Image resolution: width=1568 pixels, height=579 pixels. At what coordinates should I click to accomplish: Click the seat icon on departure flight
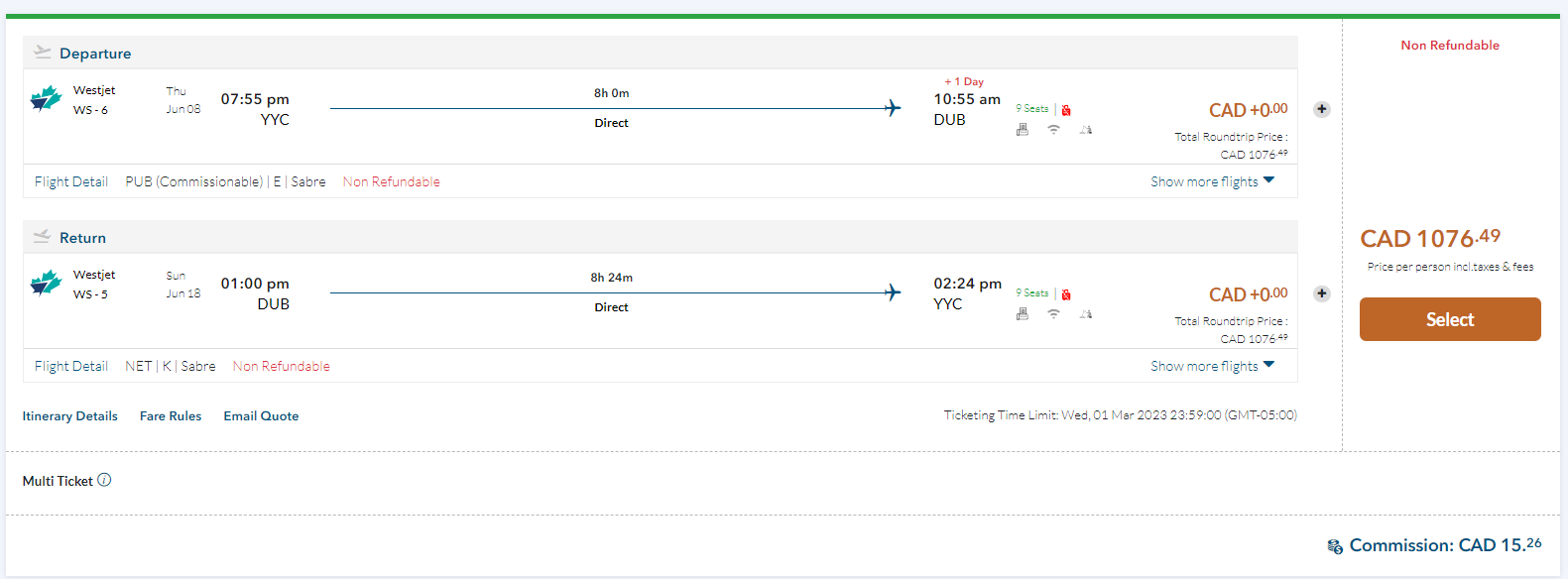[1023, 130]
